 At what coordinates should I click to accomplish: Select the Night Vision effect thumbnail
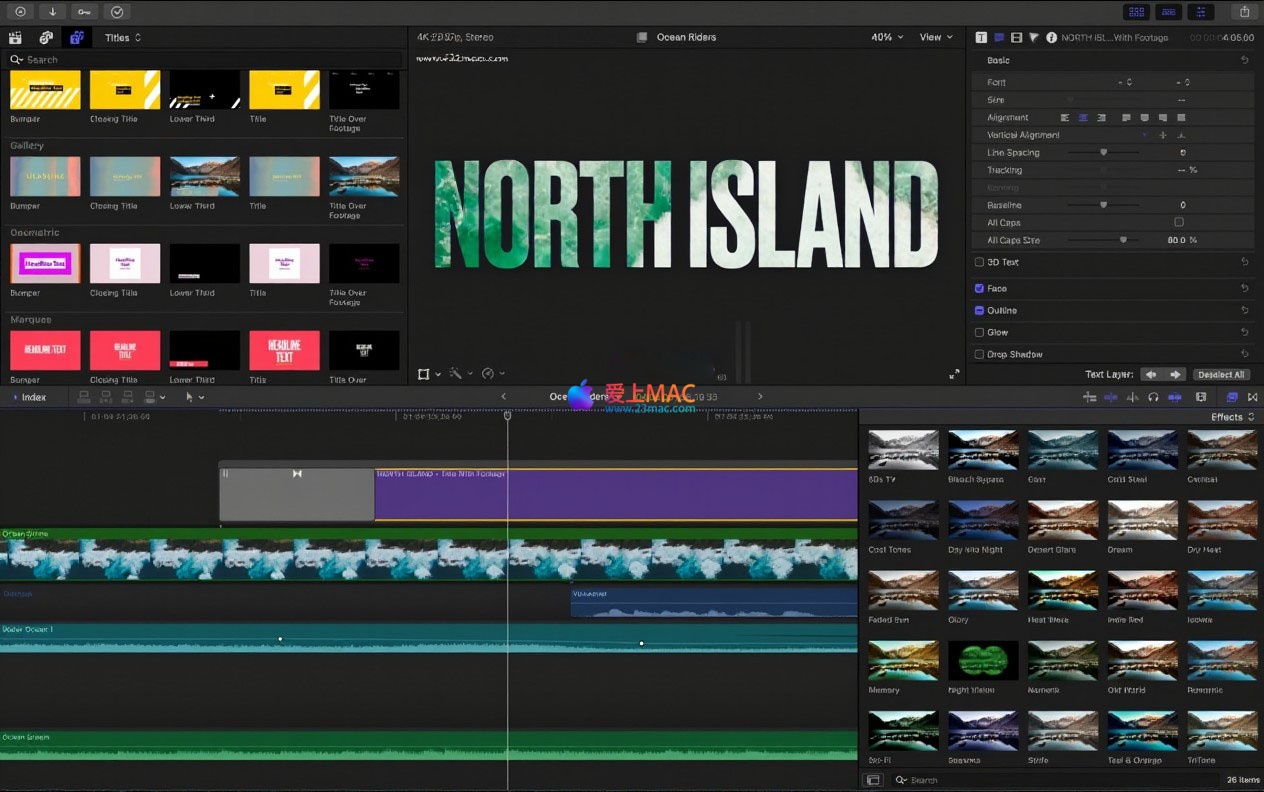click(983, 661)
